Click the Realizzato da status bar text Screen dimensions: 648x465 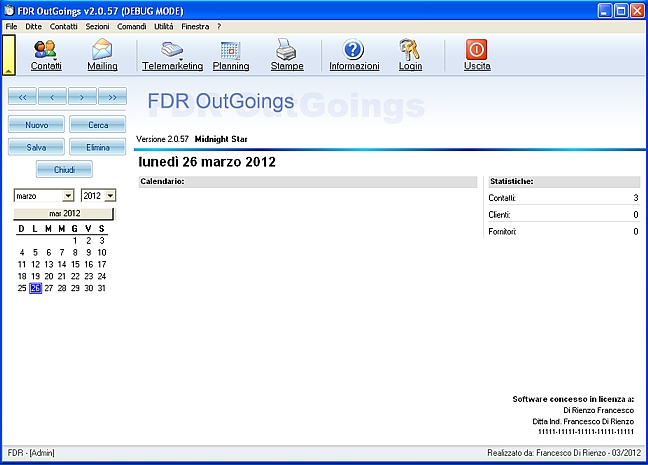(x=564, y=453)
